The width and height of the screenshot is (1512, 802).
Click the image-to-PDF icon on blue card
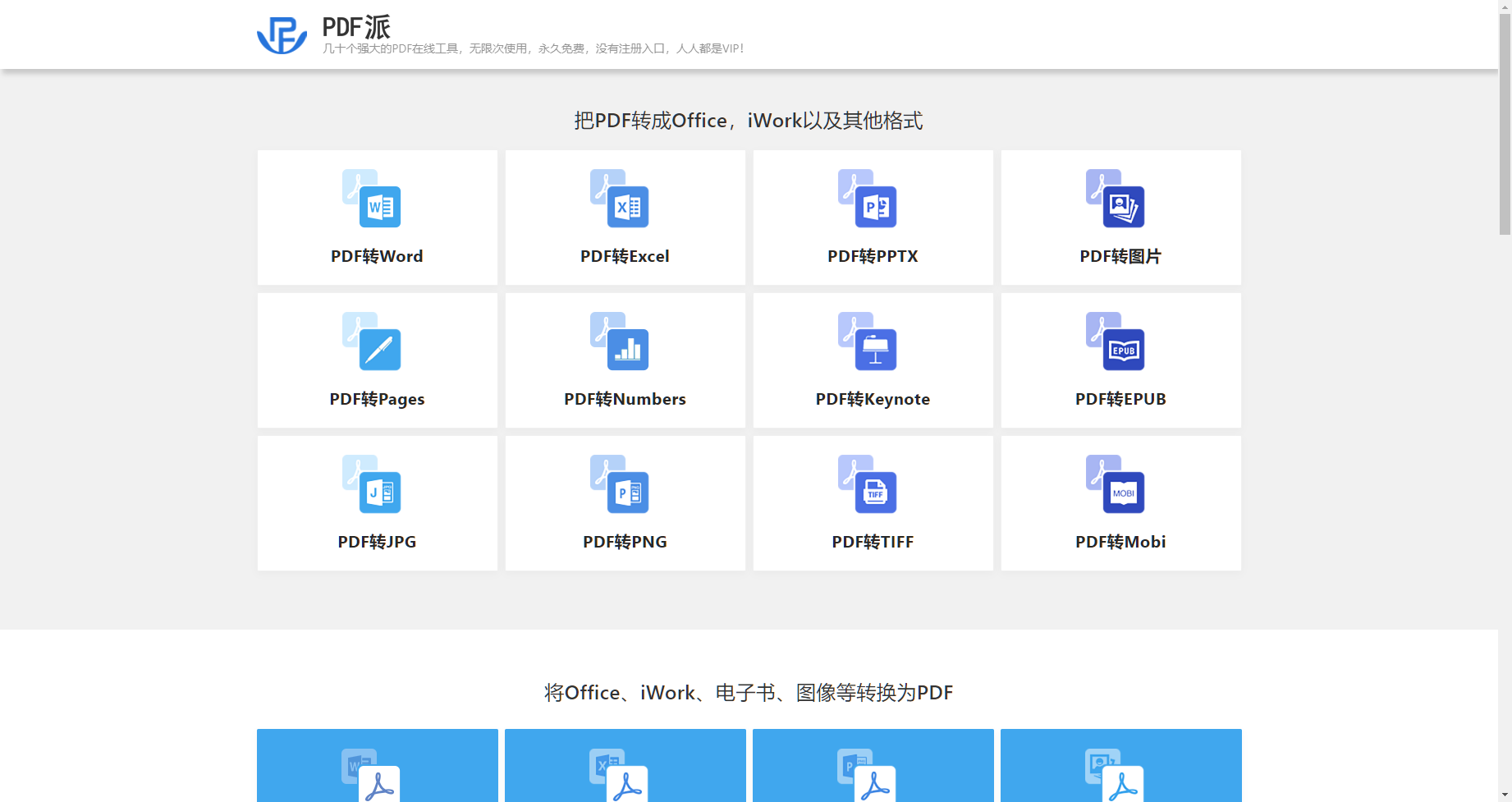1115,775
